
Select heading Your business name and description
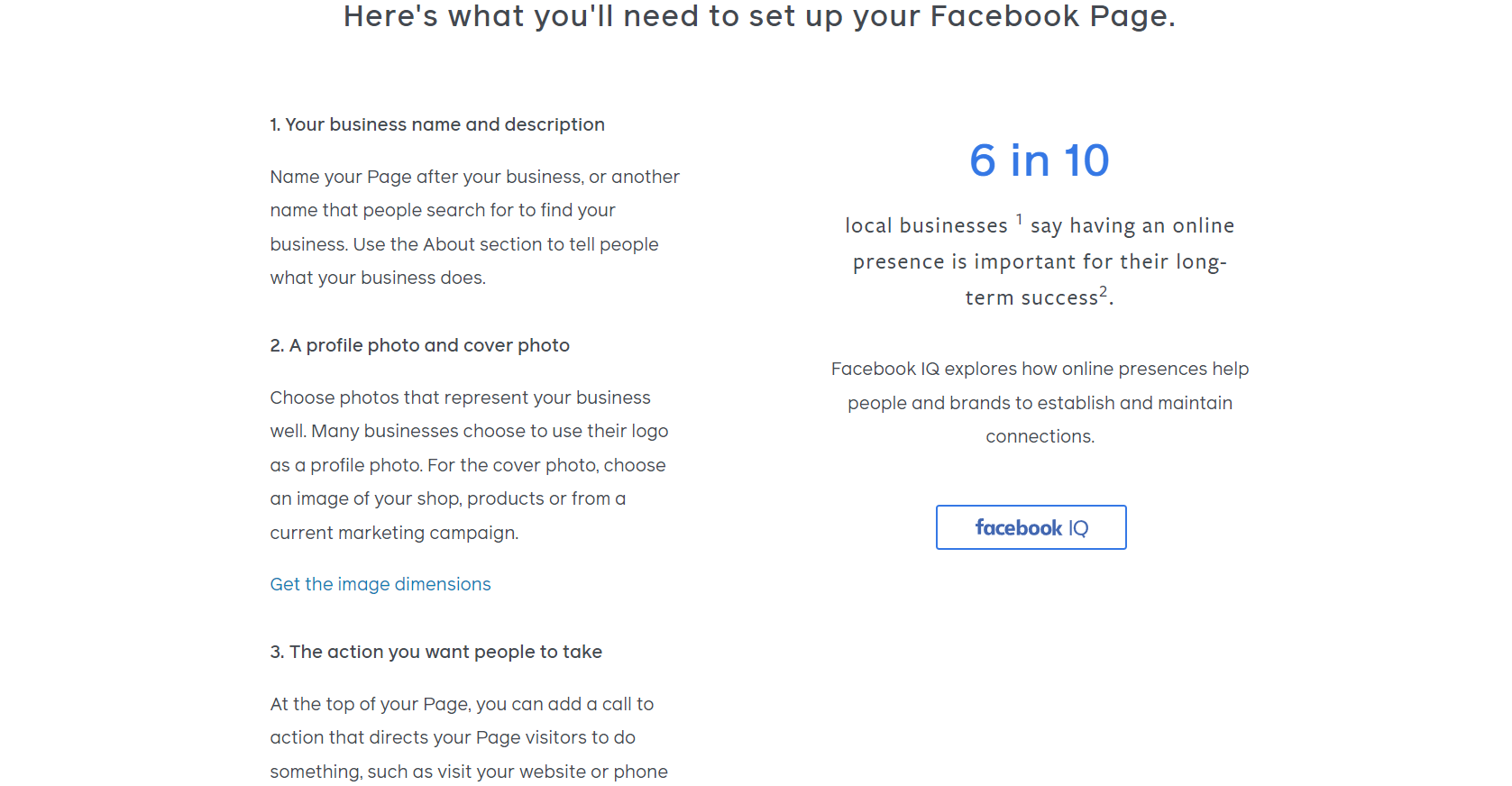[437, 124]
